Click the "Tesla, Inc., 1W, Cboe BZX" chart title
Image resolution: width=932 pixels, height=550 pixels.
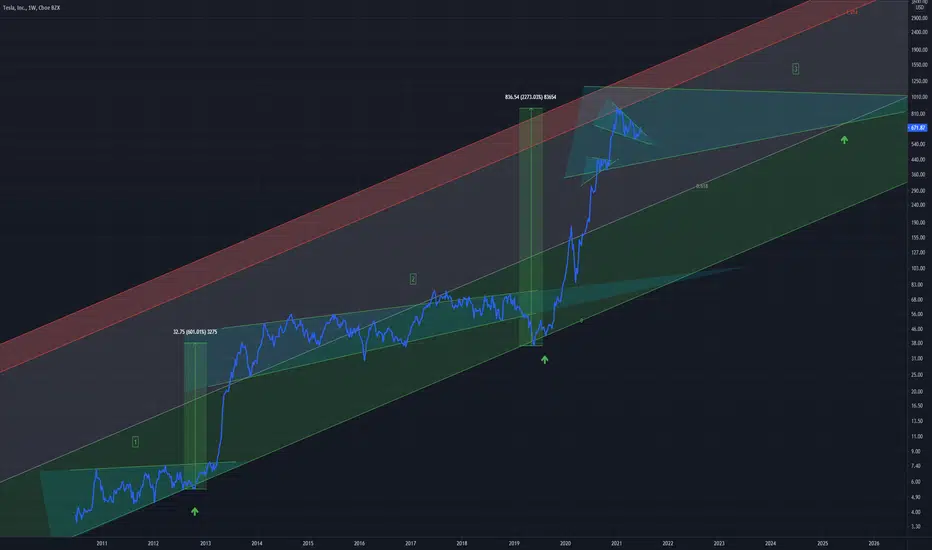pos(32,8)
